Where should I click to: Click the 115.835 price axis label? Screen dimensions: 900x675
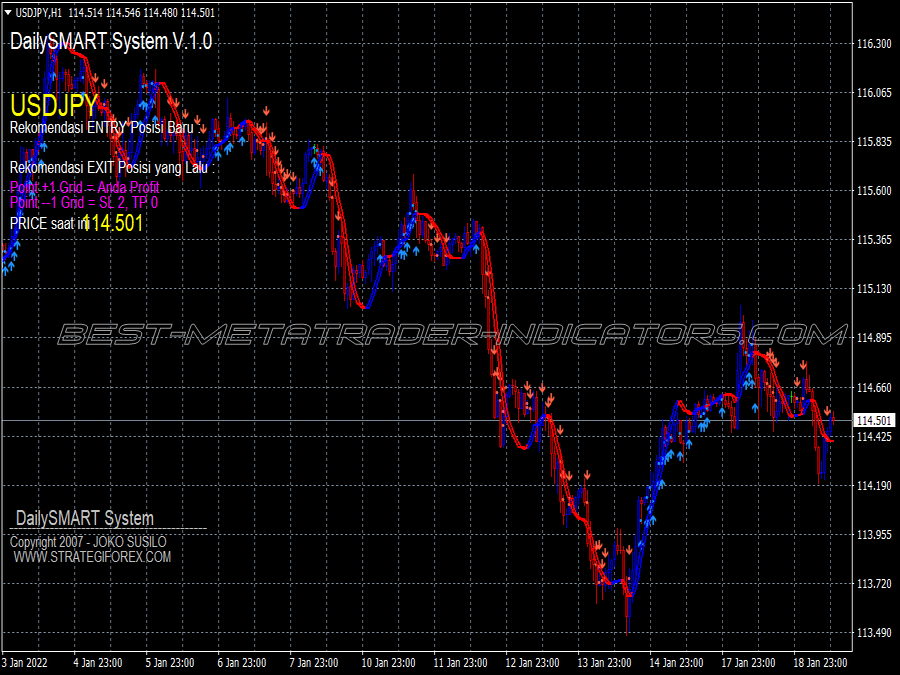point(874,142)
